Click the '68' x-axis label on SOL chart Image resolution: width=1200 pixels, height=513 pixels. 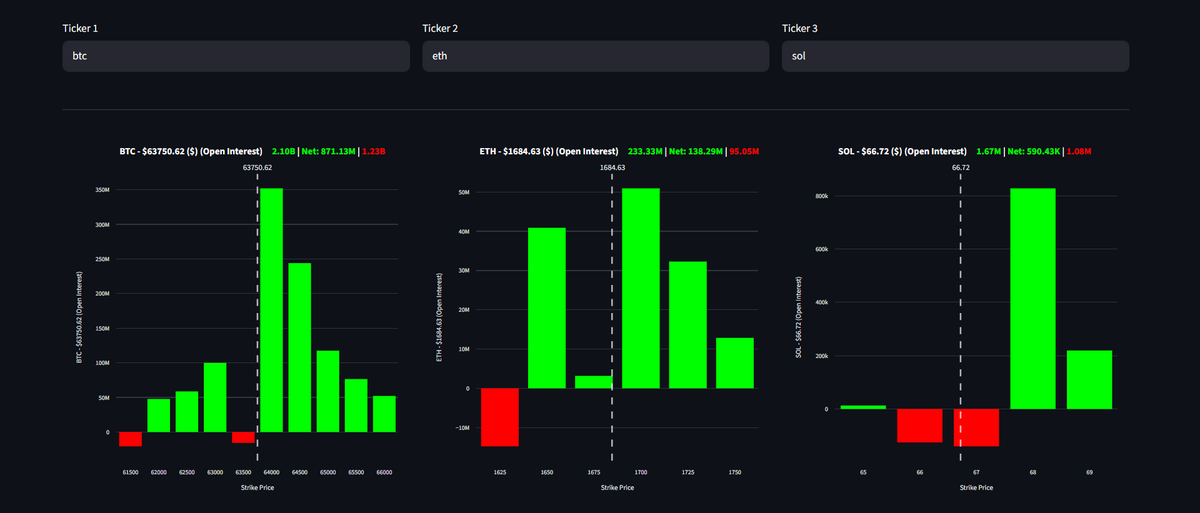(x=1033, y=471)
